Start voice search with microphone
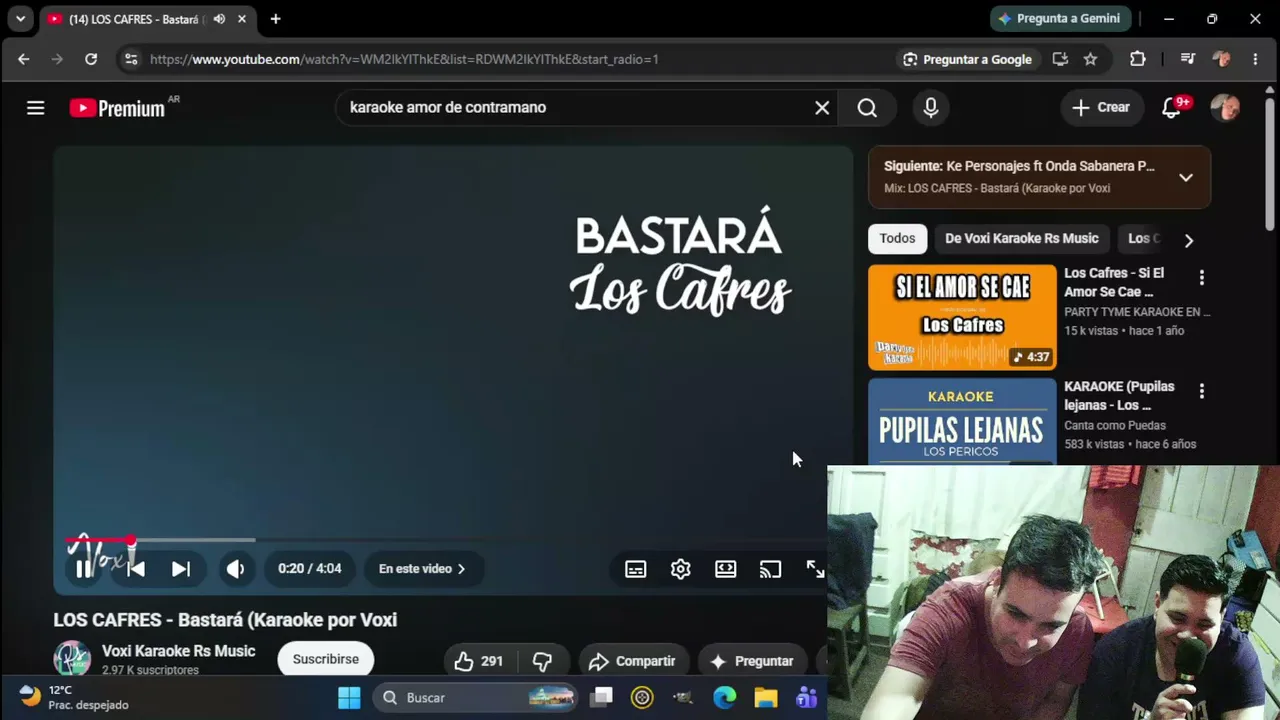This screenshot has width=1280, height=720. 931,108
